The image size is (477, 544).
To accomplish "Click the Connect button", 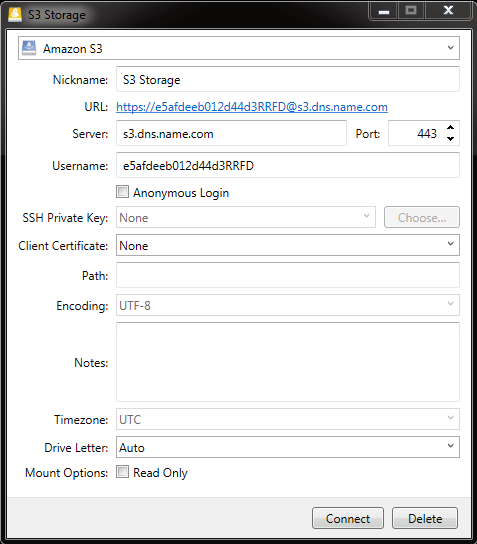I will (348, 518).
